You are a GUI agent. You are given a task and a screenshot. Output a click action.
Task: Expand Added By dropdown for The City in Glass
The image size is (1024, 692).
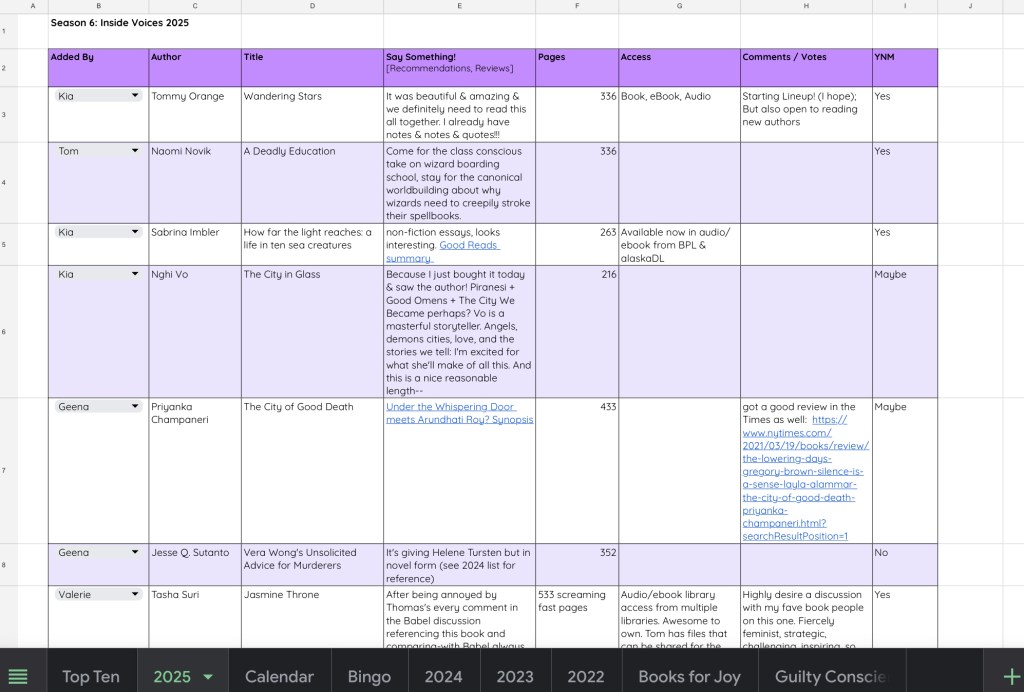(135, 274)
